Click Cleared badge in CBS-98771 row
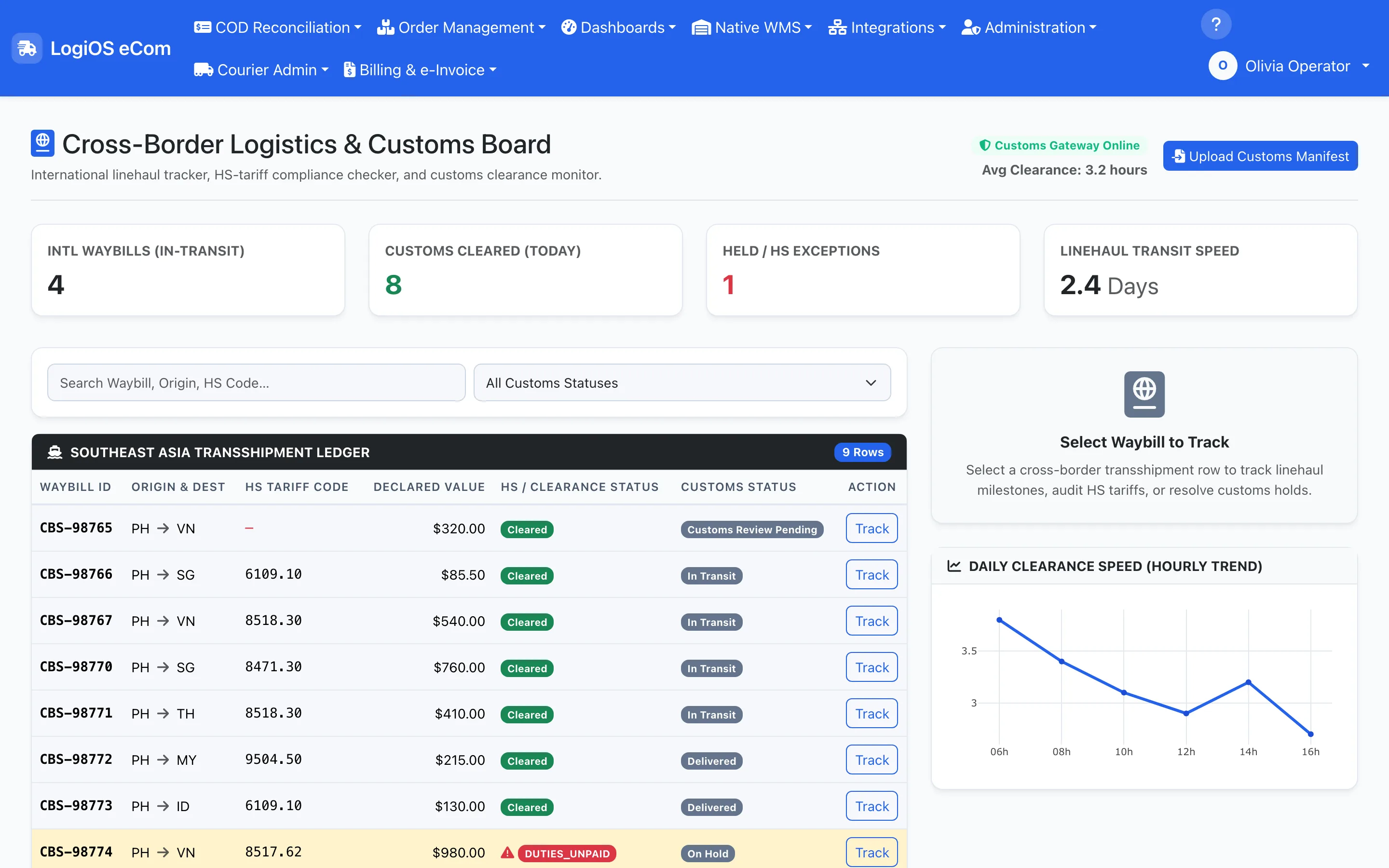This screenshot has height=868, width=1389. (526, 715)
